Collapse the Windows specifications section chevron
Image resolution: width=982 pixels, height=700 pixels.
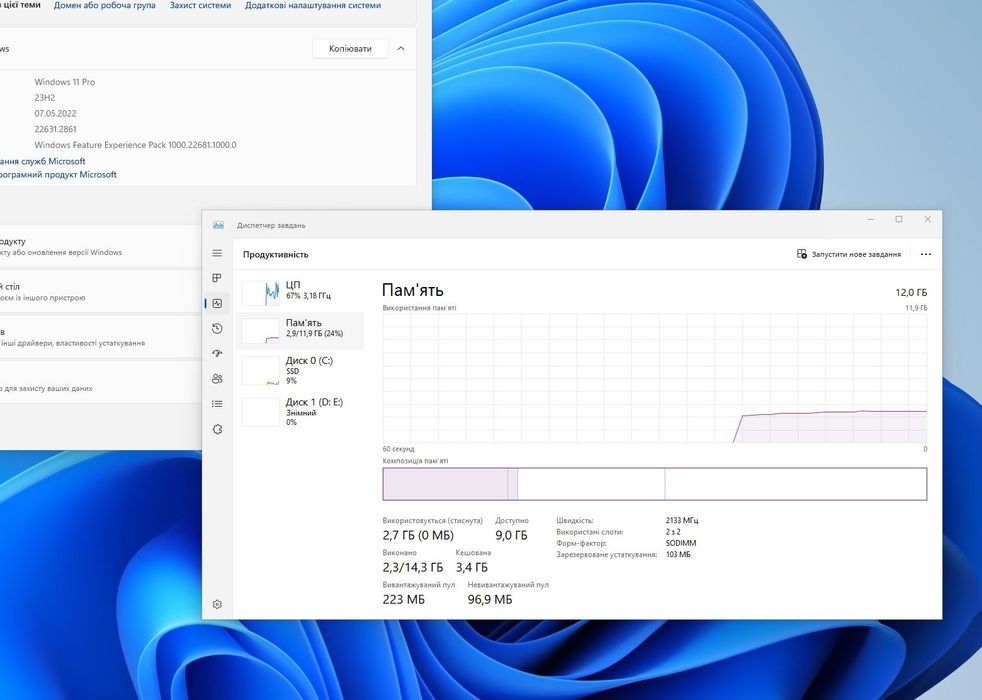[401, 48]
